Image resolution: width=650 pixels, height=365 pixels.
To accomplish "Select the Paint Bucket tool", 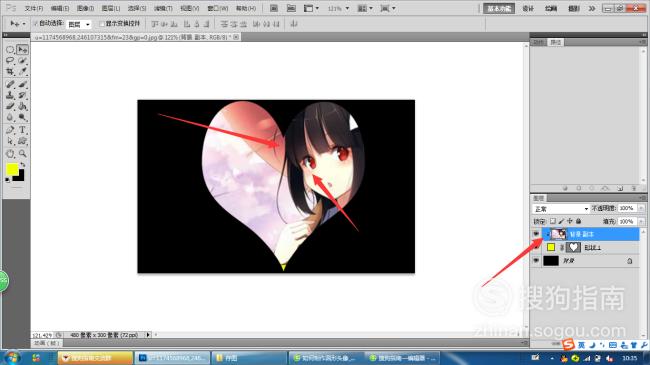I will [22, 106].
